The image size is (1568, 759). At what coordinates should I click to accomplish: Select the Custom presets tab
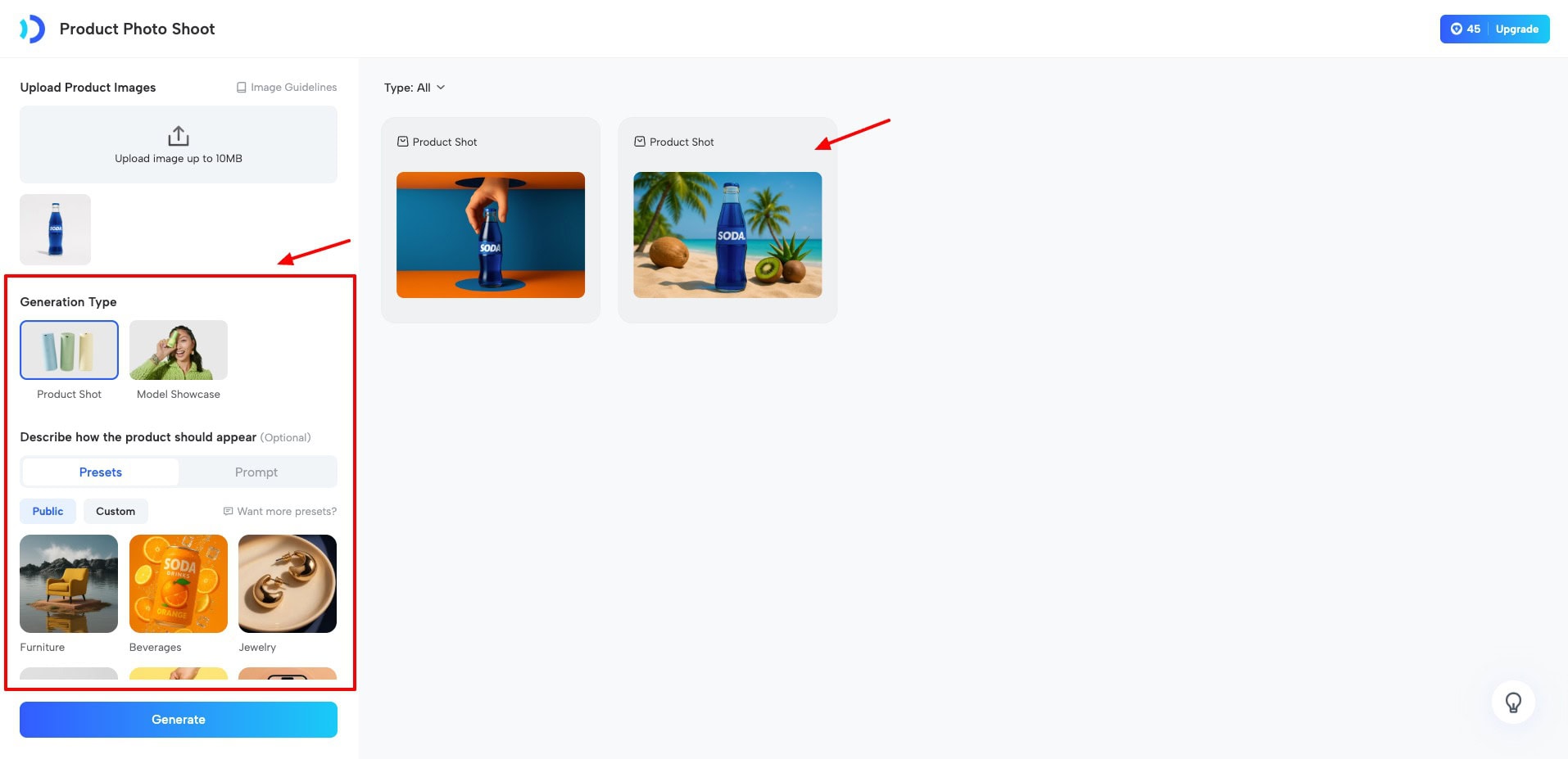pos(116,511)
